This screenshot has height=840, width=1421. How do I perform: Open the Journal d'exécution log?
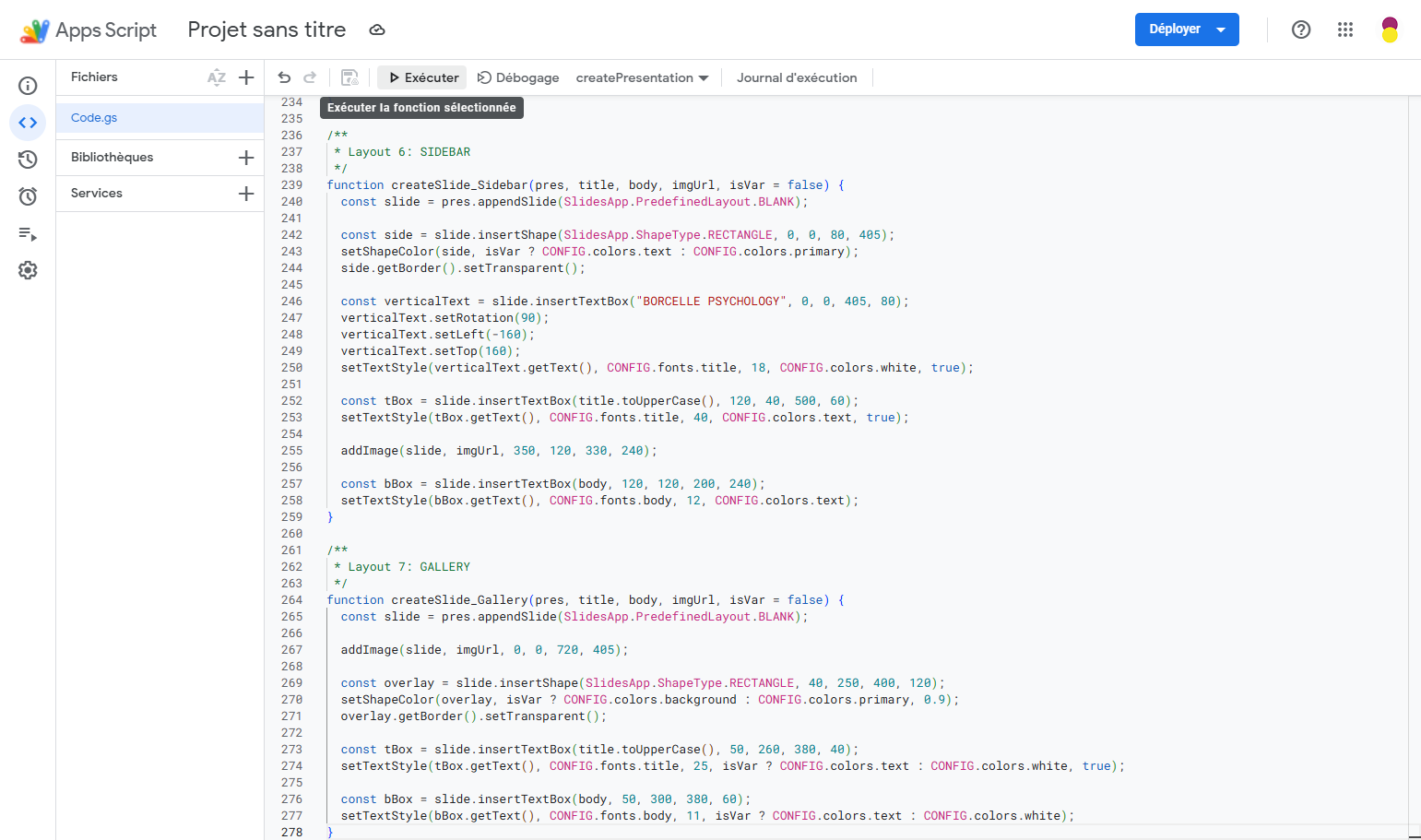coord(797,77)
